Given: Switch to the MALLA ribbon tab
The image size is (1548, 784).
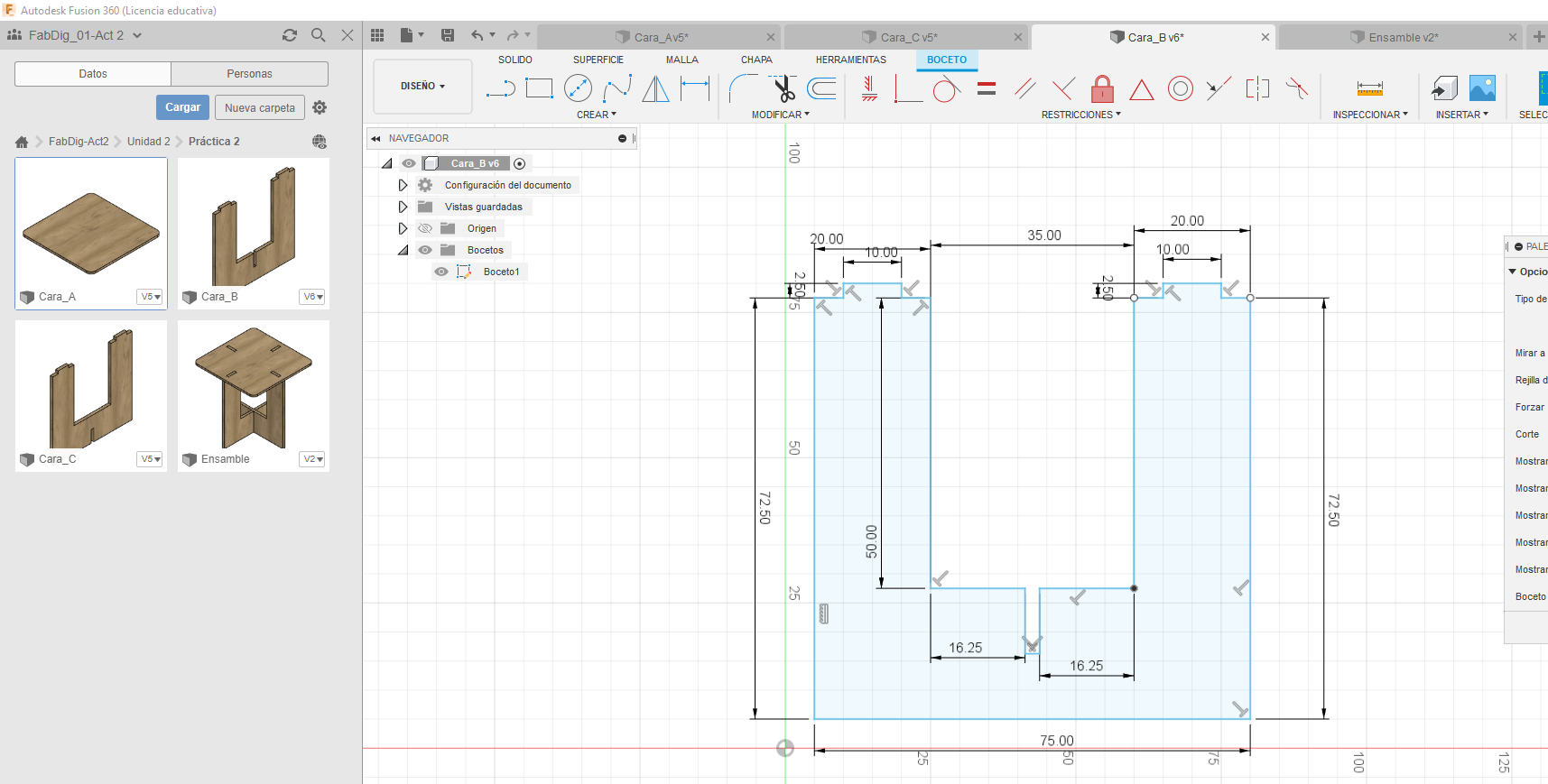Looking at the screenshot, I should point(682,60).
